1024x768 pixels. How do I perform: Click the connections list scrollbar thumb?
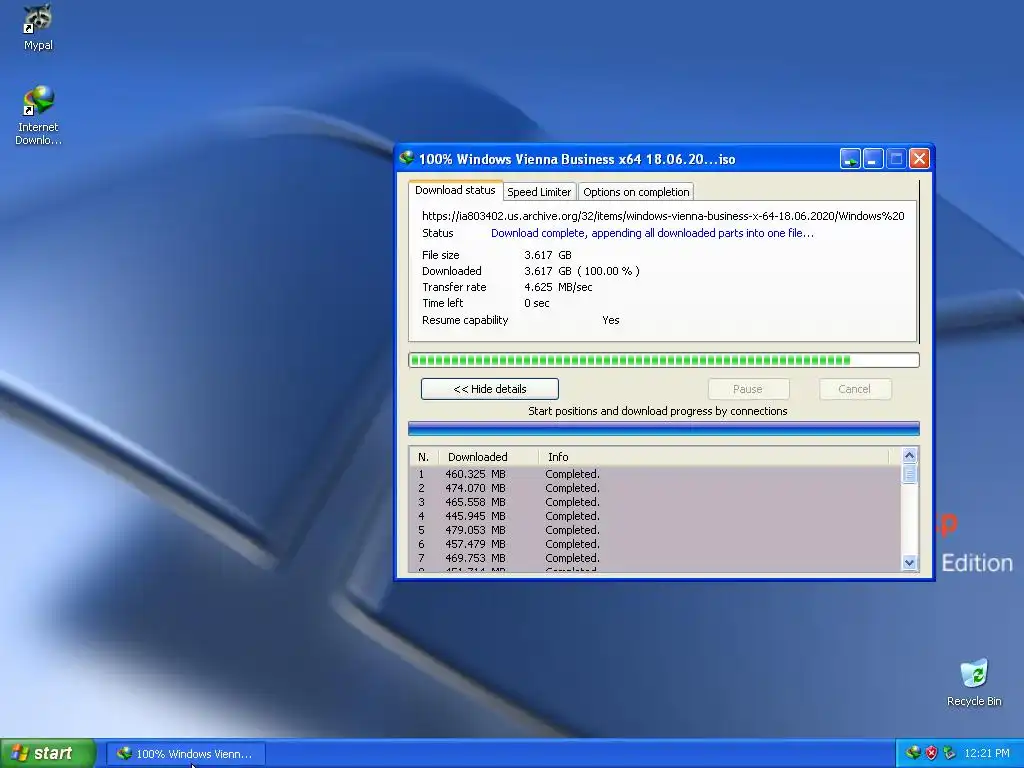909,474
